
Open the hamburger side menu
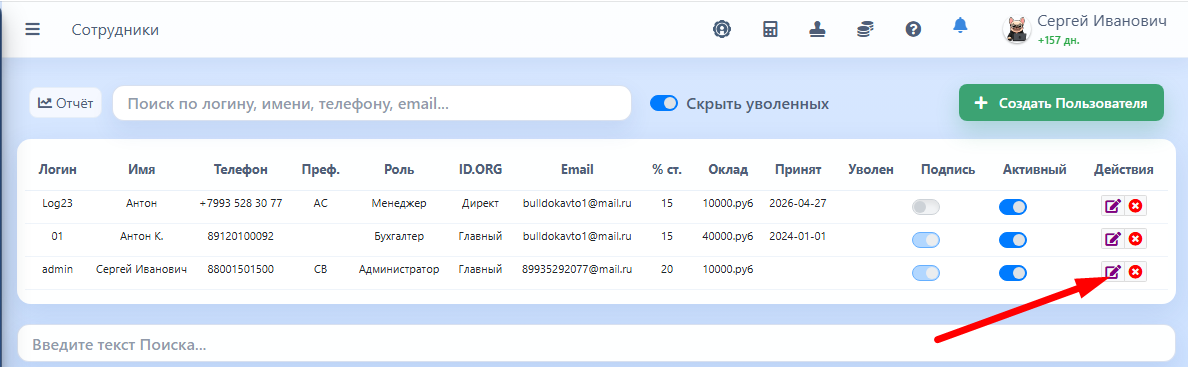click(32, 30)
